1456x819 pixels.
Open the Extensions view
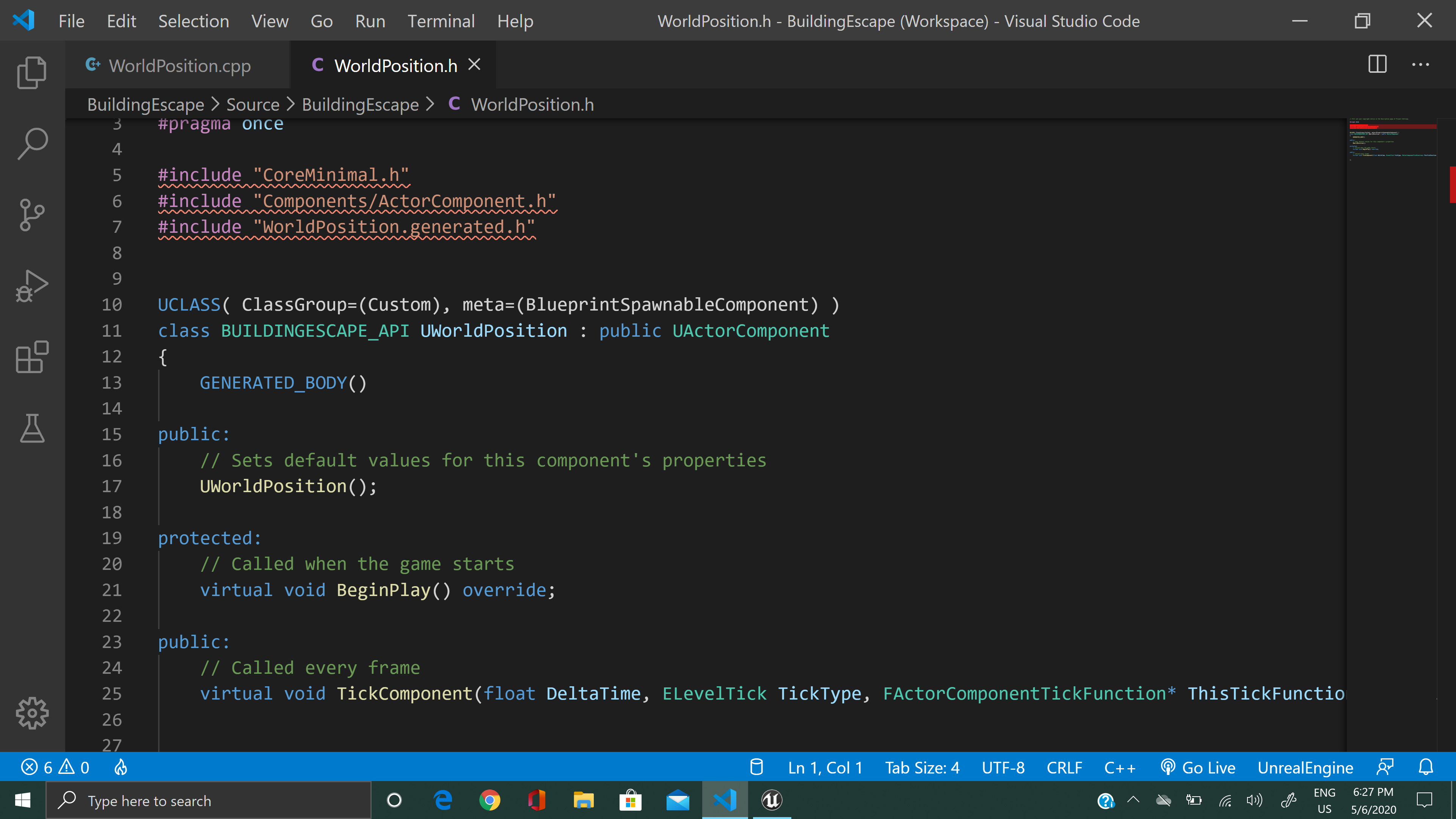point(31,357)
